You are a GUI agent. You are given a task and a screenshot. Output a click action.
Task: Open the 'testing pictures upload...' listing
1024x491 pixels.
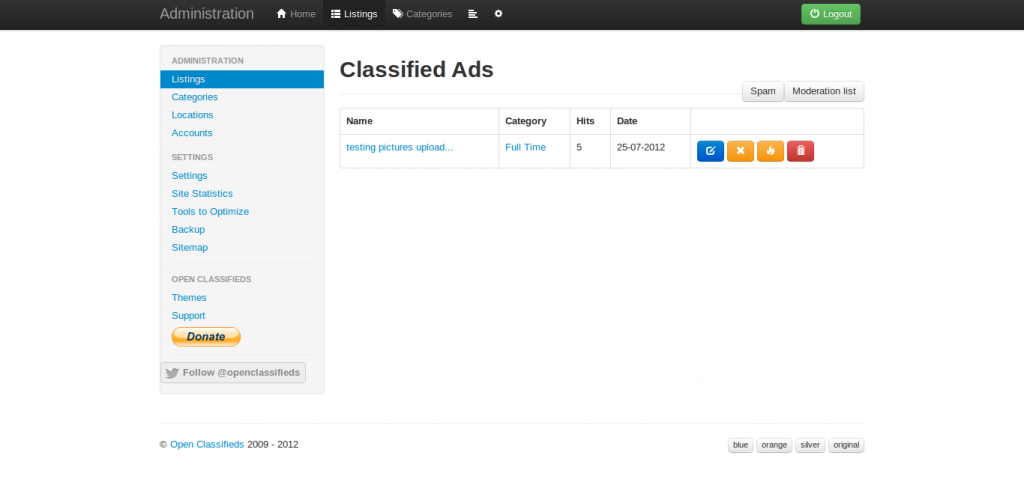tap(400, 148)
